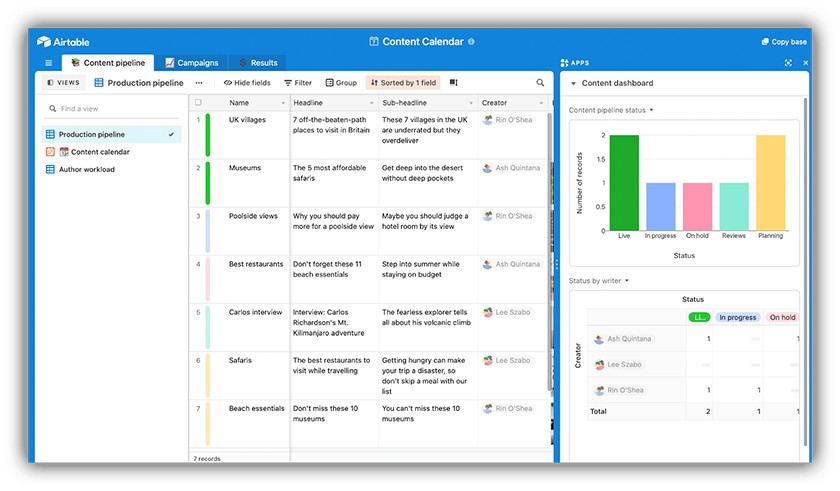Click the Airtable logo

[x=63, y=42]
